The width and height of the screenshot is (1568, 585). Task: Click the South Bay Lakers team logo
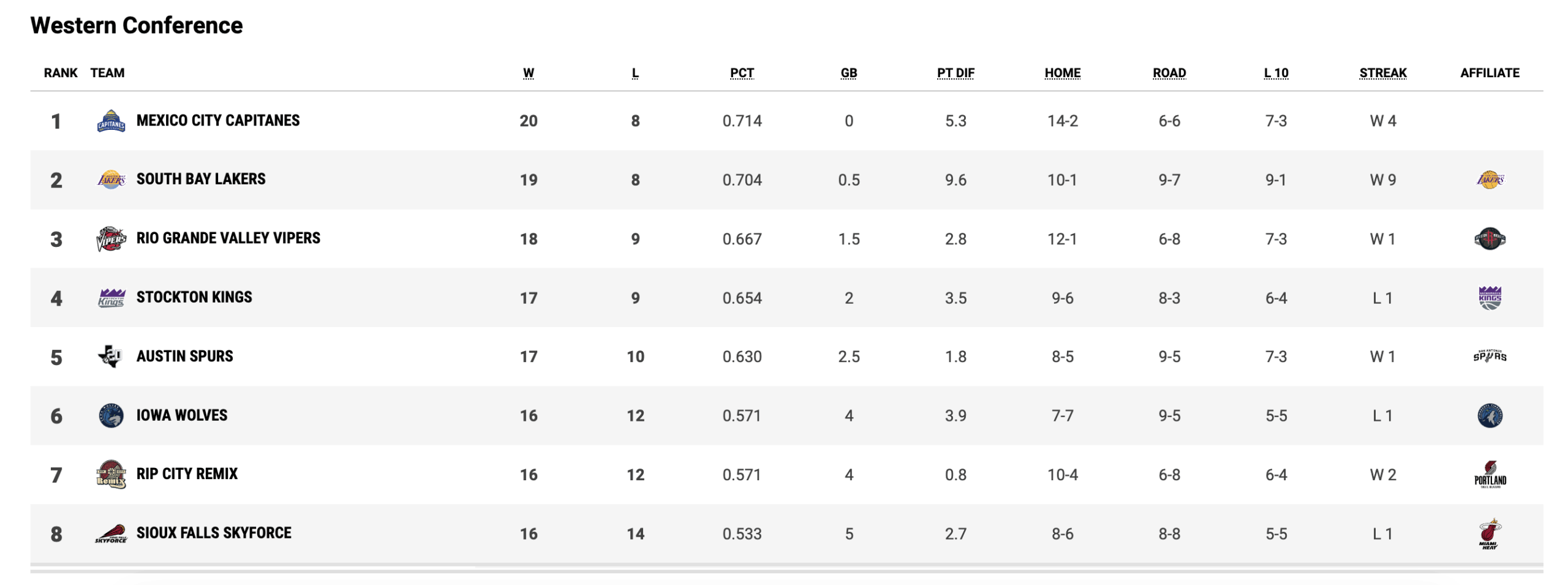[x=111, y=179]
